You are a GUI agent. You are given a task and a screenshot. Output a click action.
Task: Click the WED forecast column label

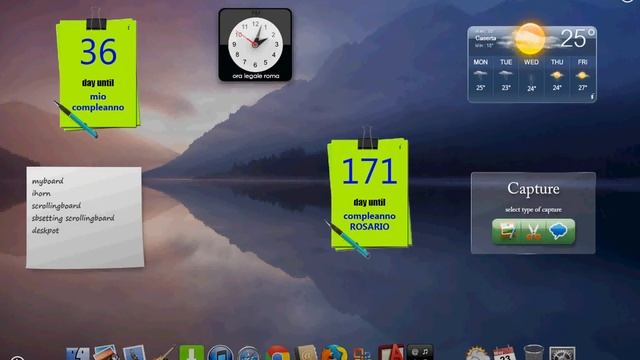coord(531,62)
